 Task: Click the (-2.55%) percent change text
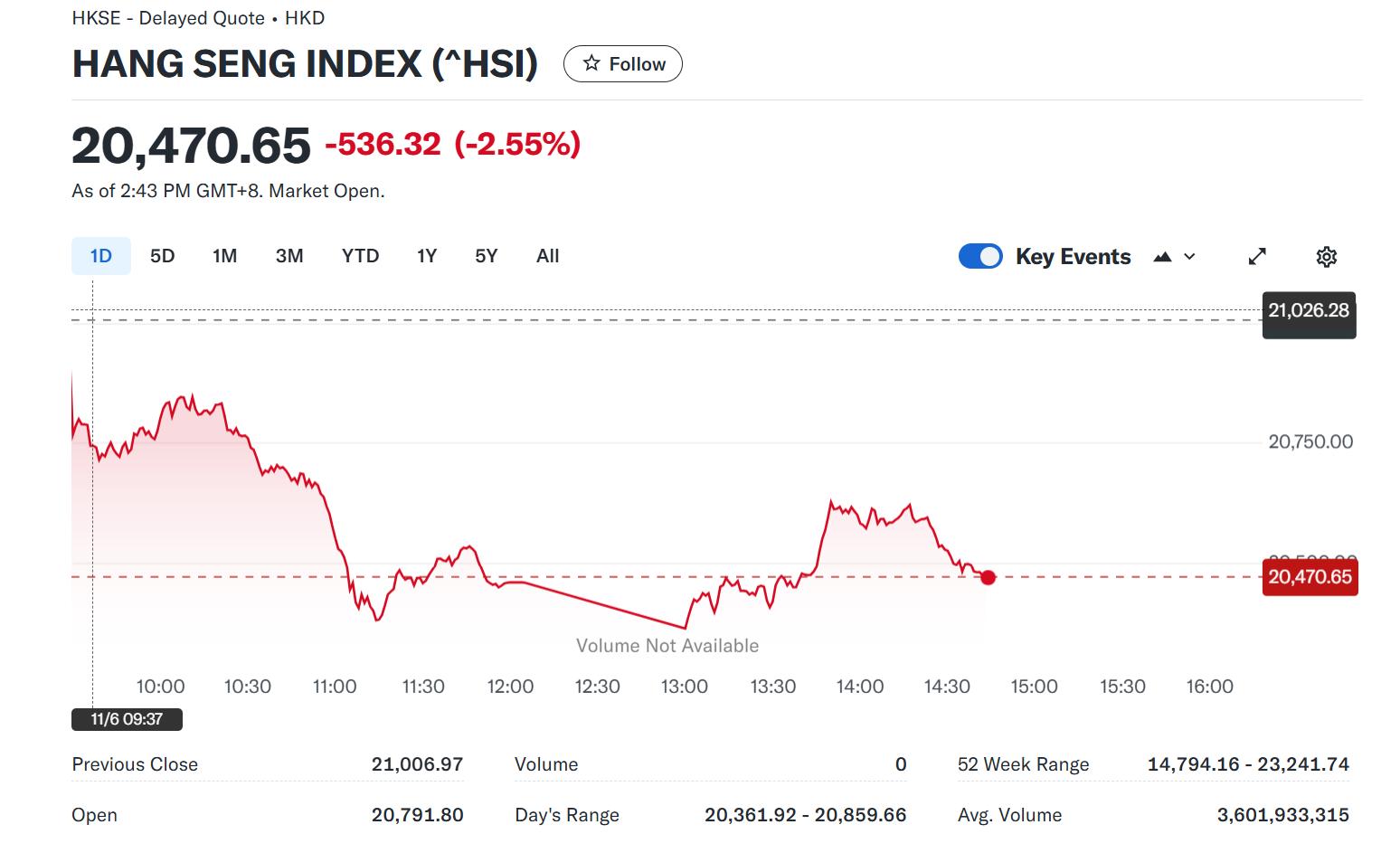(x=517, y=144)
